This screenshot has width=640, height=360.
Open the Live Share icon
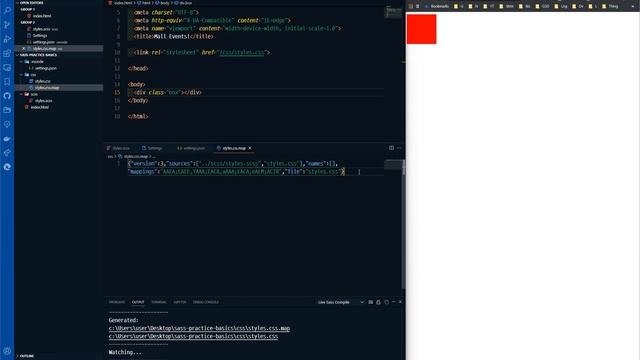[7, 153]
